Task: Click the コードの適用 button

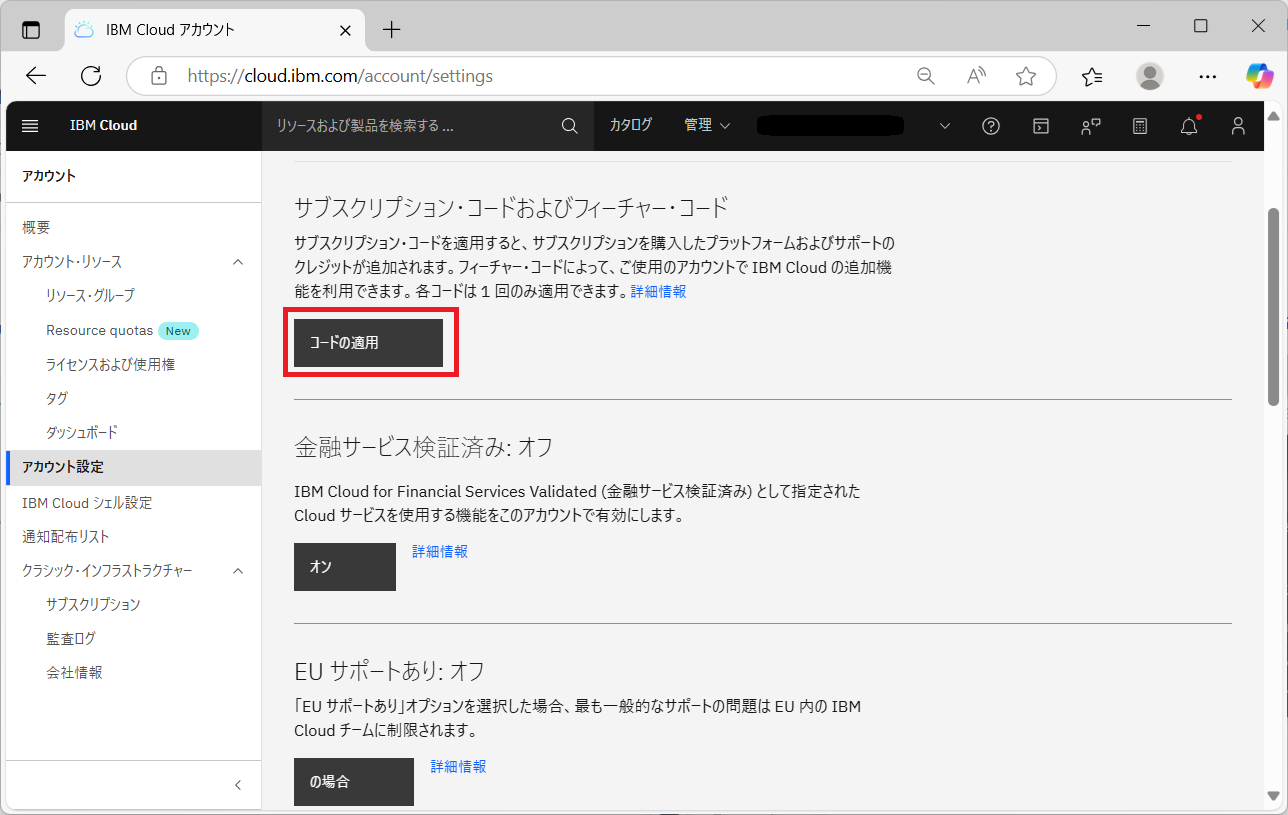Action: click(370, 342)
